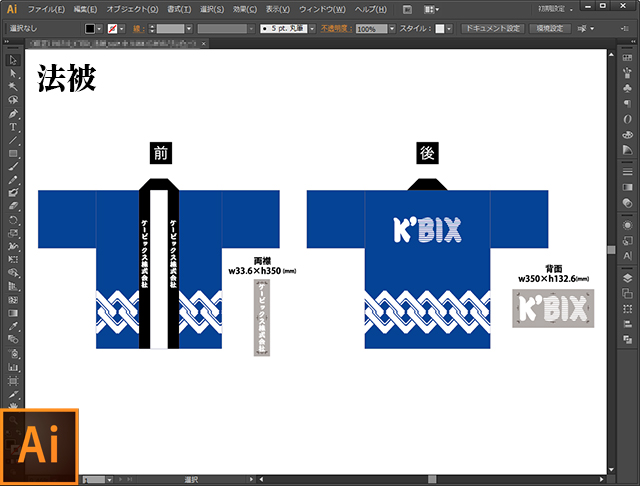This screenshot has width=640, height=486.
Task: Select the Free Transform tool
Action: pos(13,260)
